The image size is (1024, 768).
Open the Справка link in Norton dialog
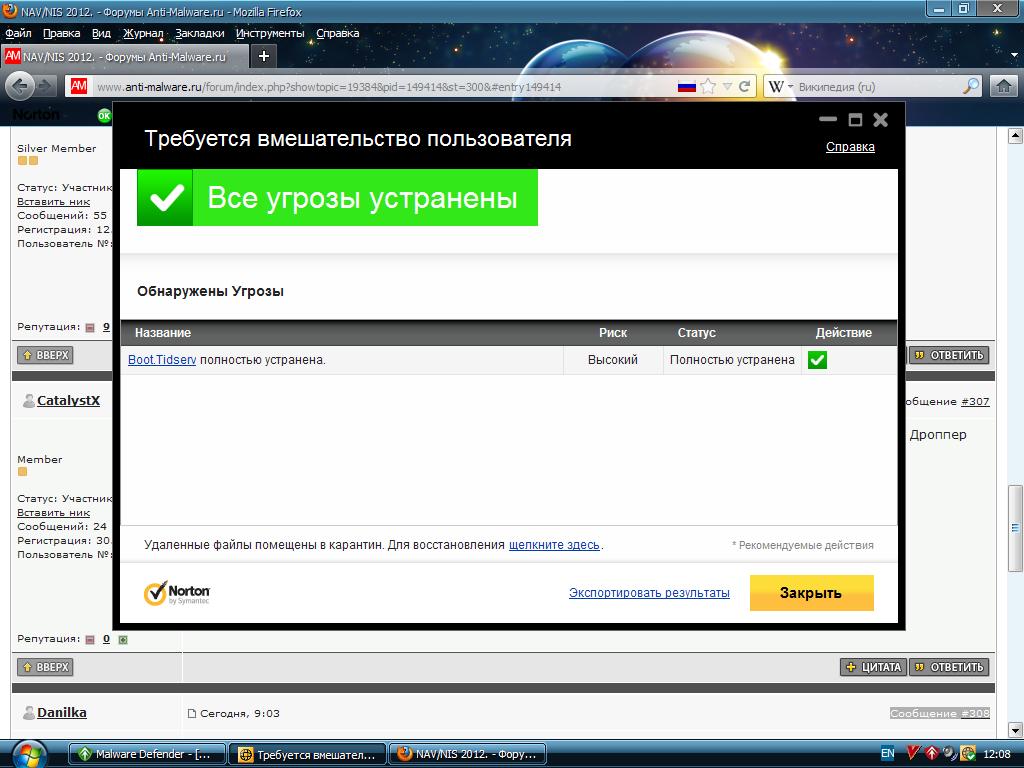(x=850, y=147)
